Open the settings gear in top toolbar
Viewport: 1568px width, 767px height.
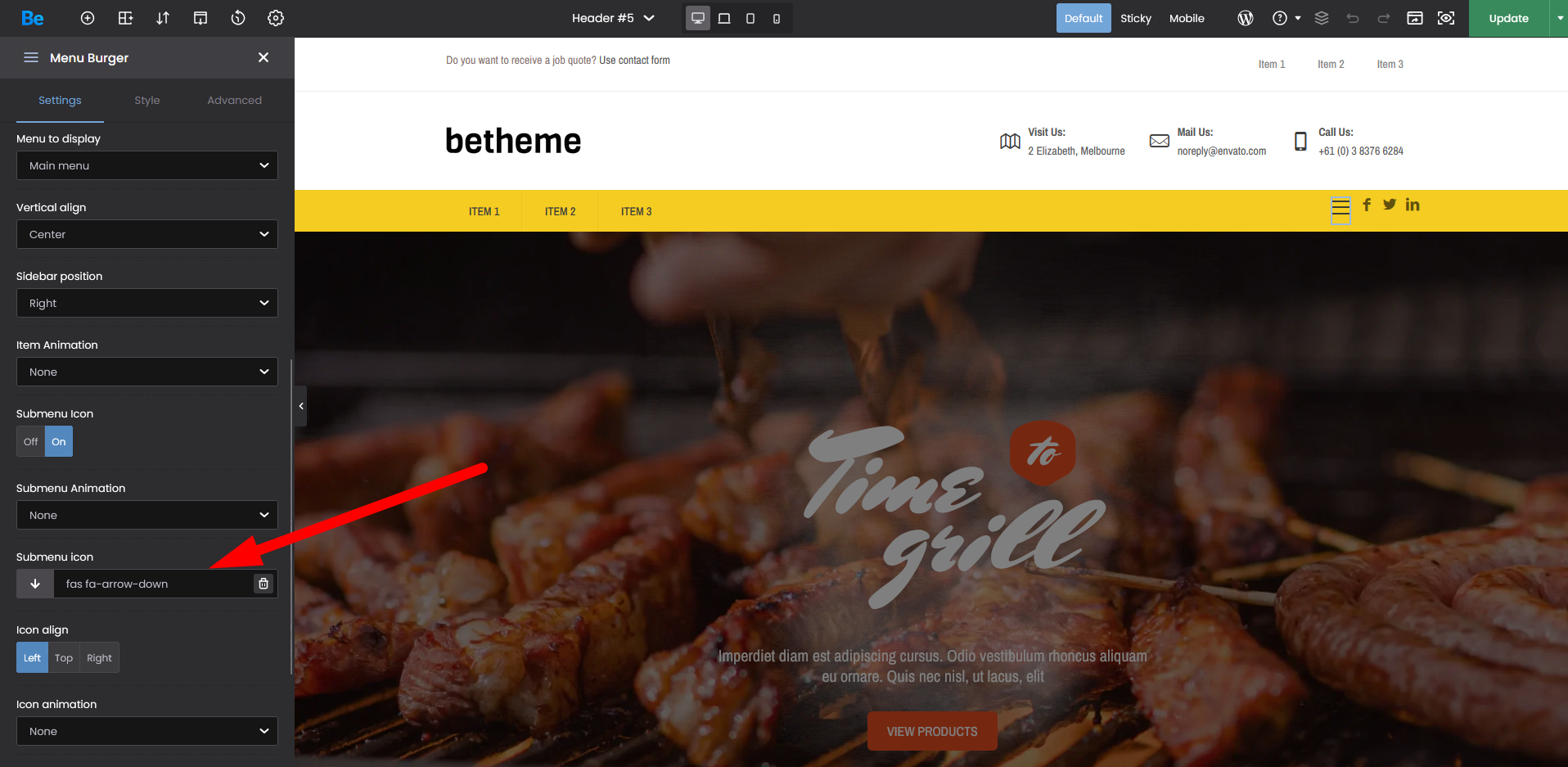tap(276, 18)
